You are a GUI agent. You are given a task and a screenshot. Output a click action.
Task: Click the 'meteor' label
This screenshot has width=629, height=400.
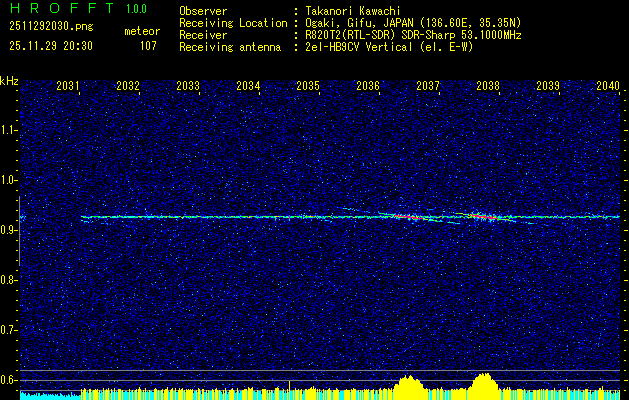pyautogui.click(x=142, y=31)
